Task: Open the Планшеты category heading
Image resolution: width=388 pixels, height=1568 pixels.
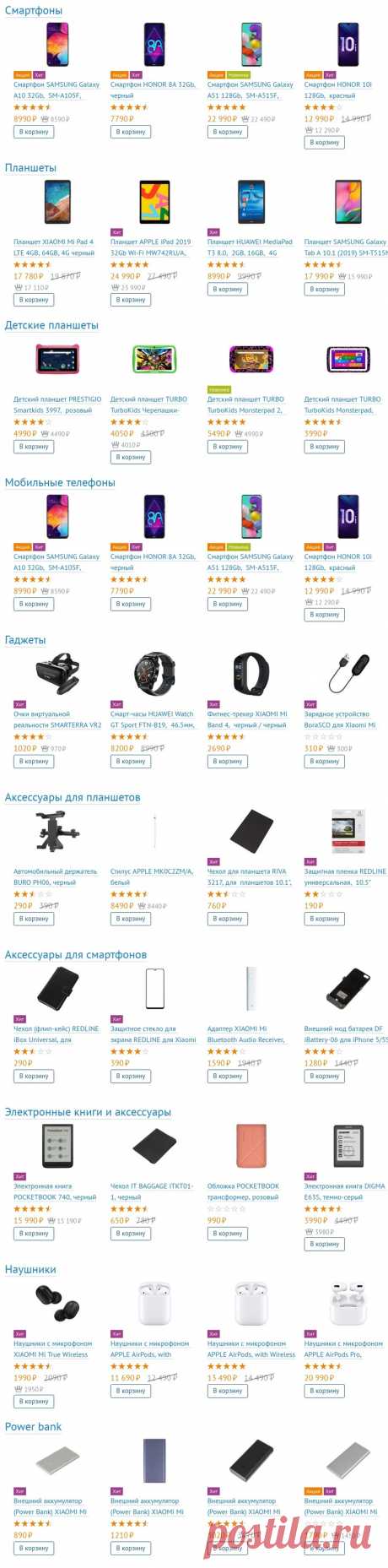Action: [30, 168]
